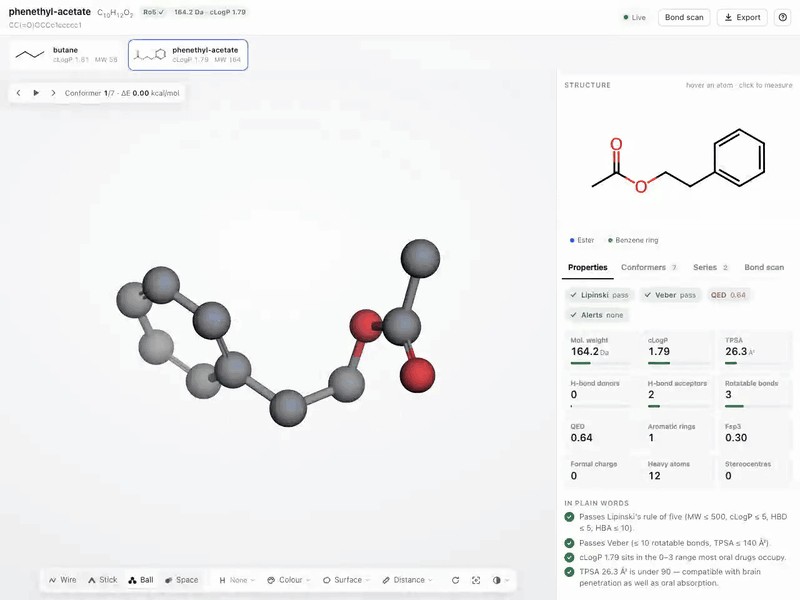Viewport: 800px width, 600px height.
Task: Open the Conformers tab
Action: point(649,267)
